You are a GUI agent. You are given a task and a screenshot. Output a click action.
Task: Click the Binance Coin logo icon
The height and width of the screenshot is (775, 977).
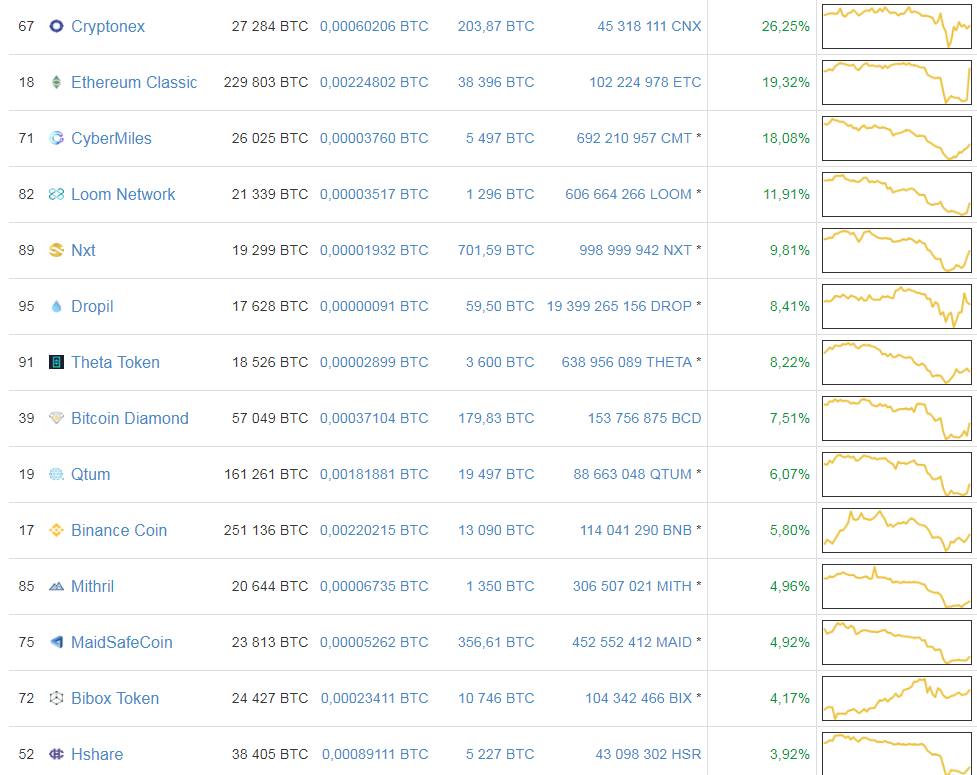tap(56, 530)
